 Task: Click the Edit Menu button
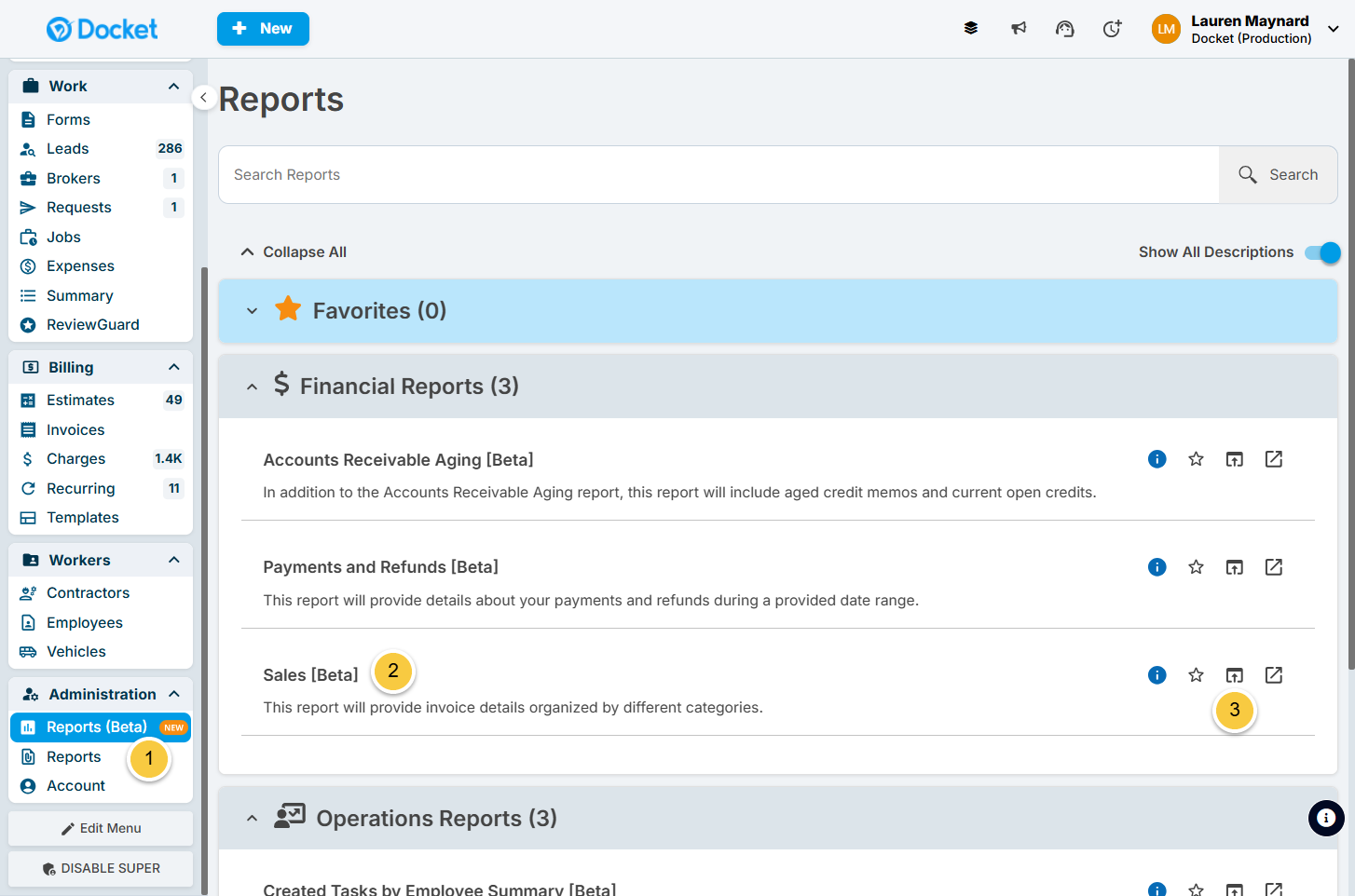point(101,828)
